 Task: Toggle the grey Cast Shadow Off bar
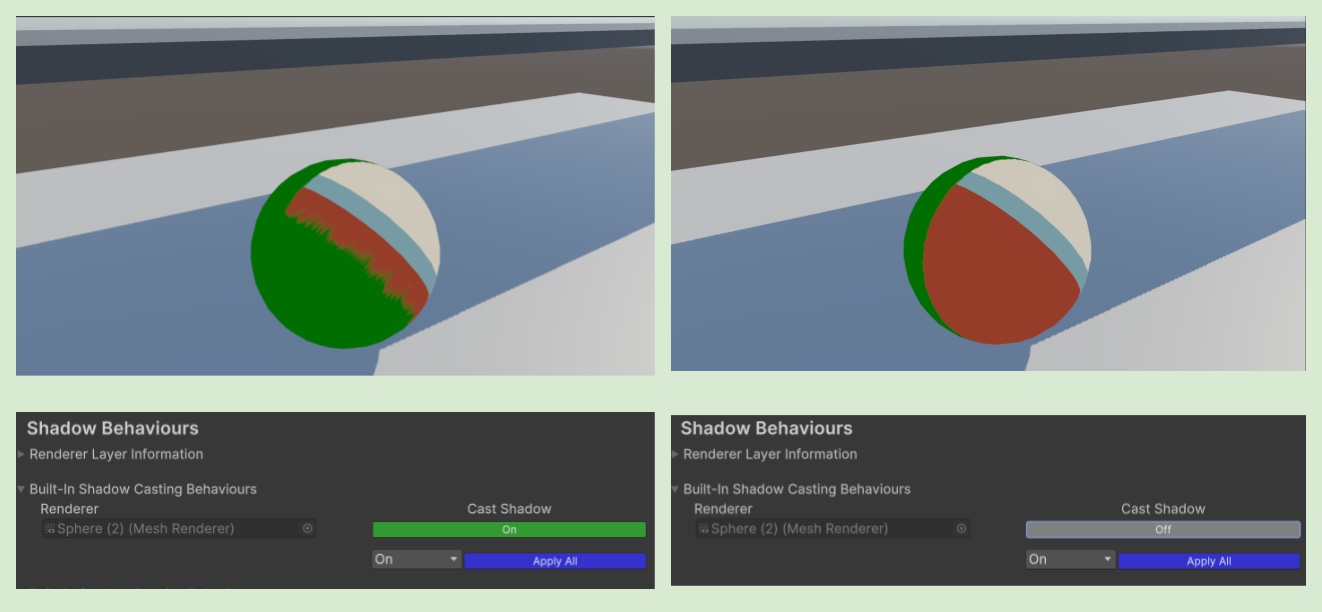[x=1162, y=530]
